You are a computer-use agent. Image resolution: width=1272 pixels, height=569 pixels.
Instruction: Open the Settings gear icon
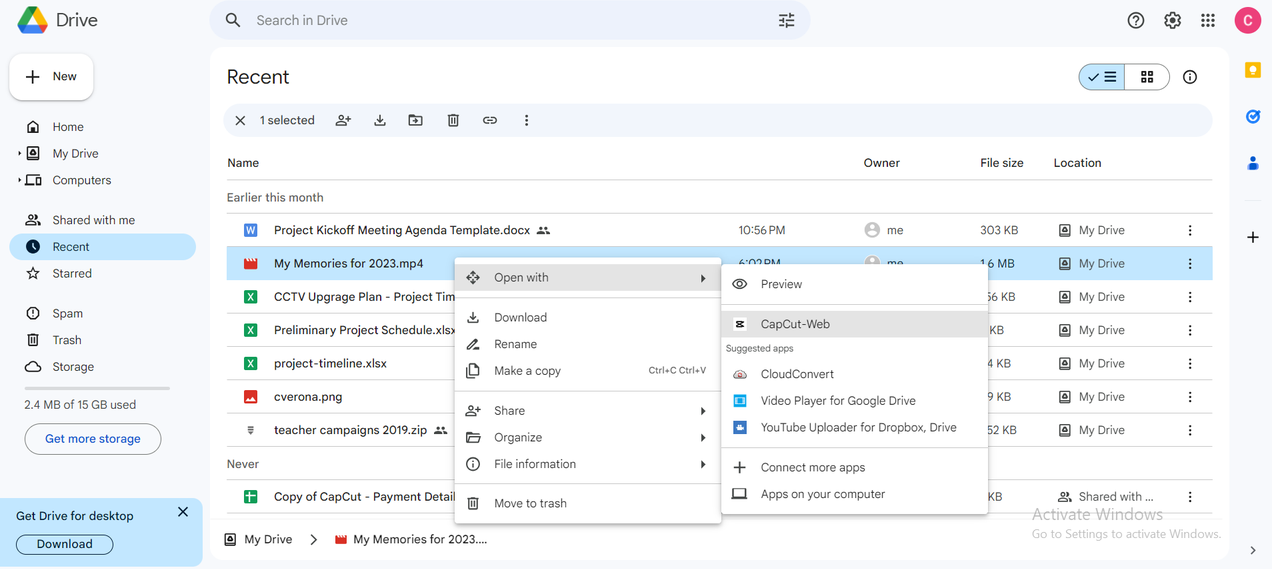point(1172,20)
